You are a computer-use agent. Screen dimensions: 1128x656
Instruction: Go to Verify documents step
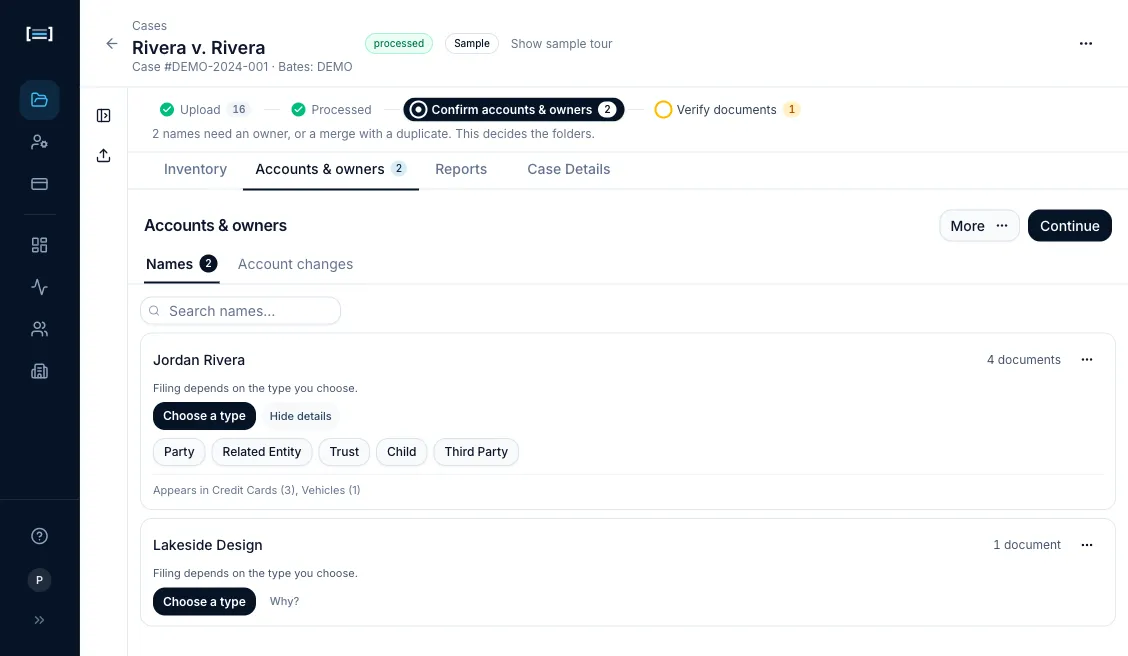[x=727, y=109]
